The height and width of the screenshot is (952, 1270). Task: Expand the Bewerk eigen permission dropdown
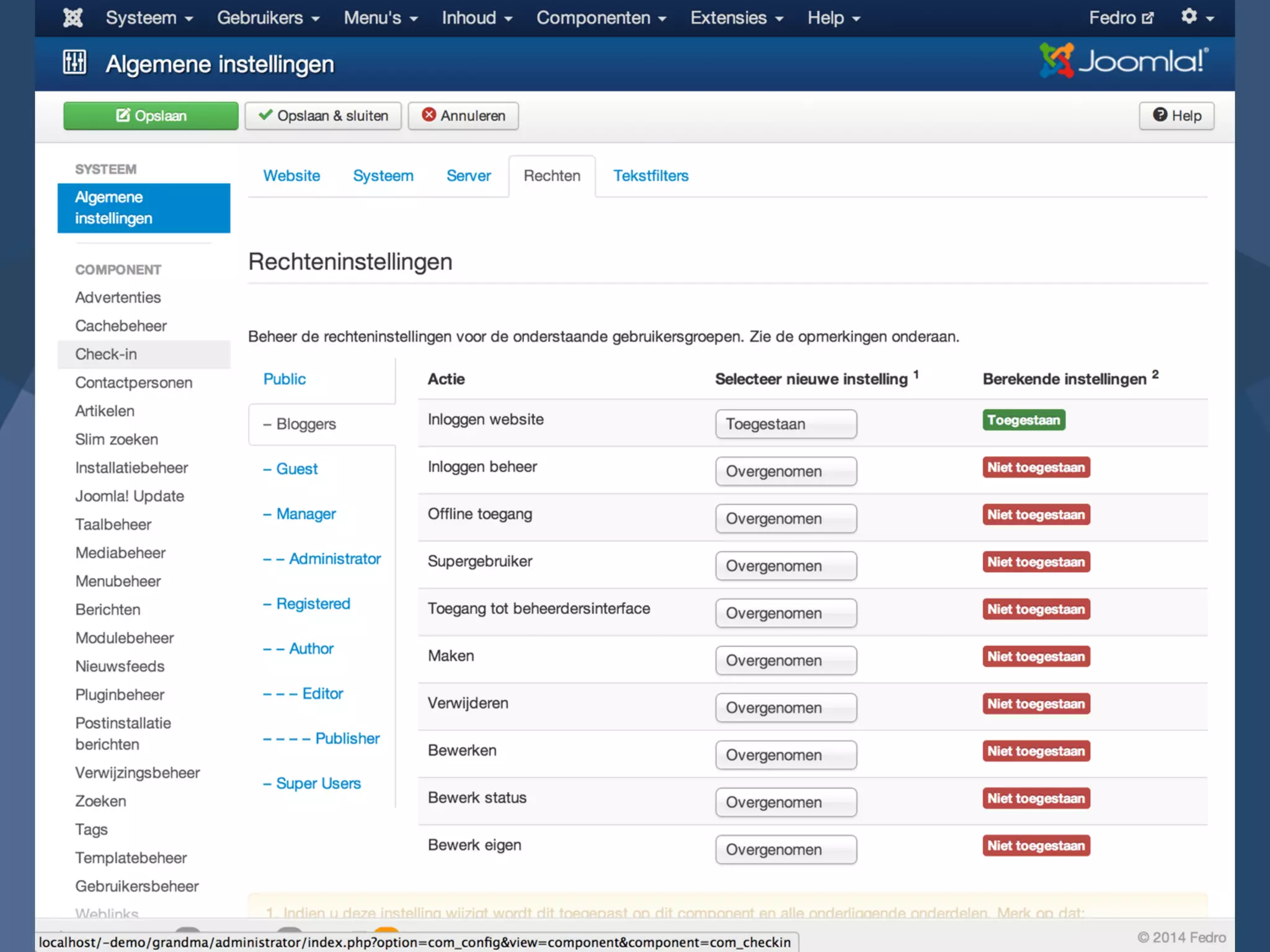click(x=786, y=850)
